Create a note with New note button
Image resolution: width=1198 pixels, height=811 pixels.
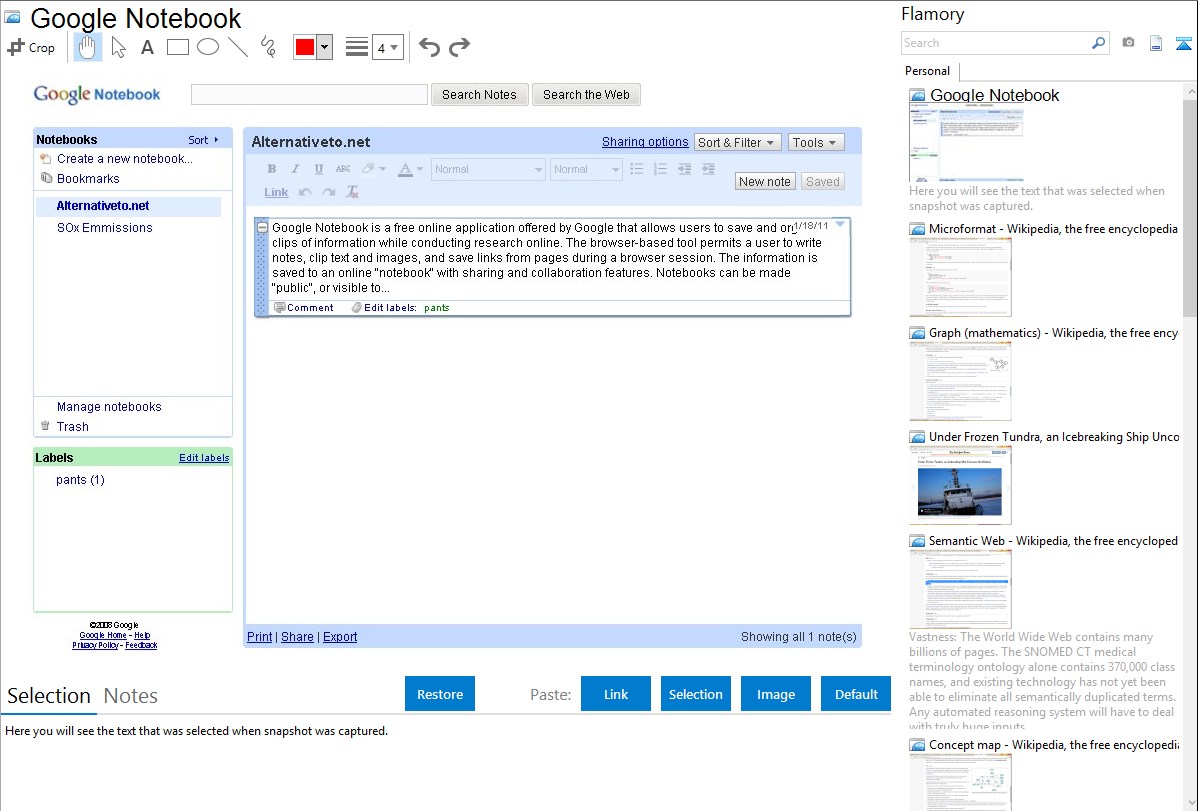tap(765, 181)
